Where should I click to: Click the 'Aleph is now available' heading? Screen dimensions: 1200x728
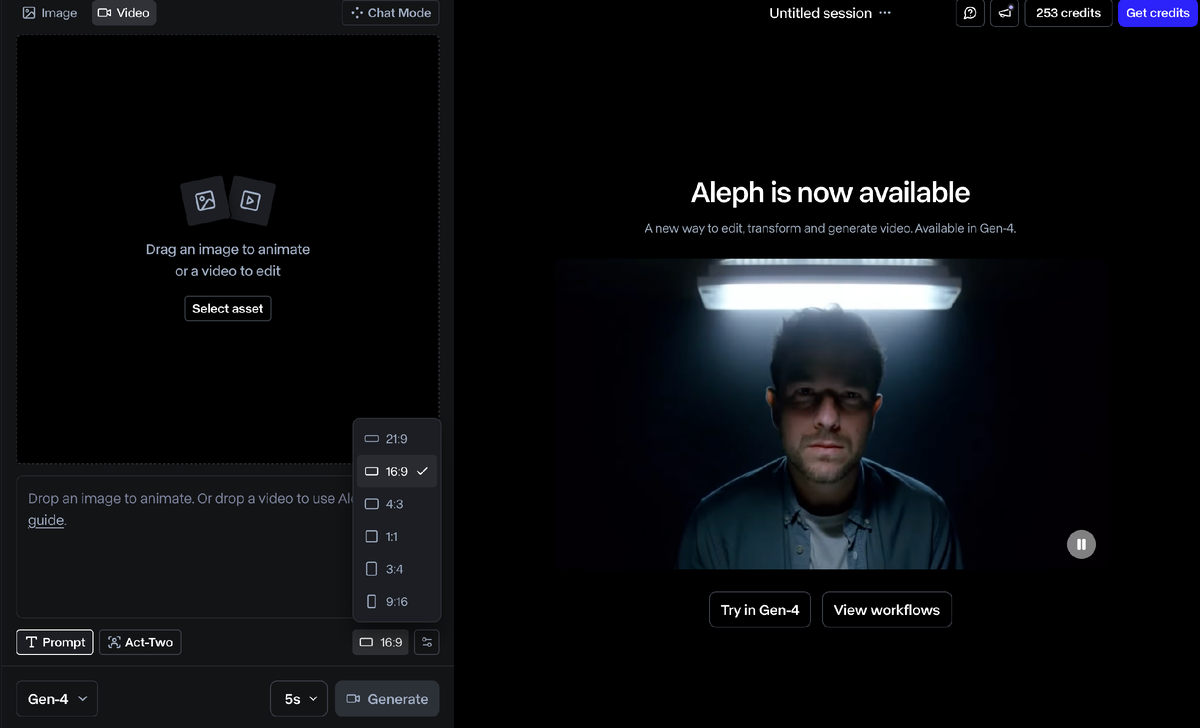[830, 192]
